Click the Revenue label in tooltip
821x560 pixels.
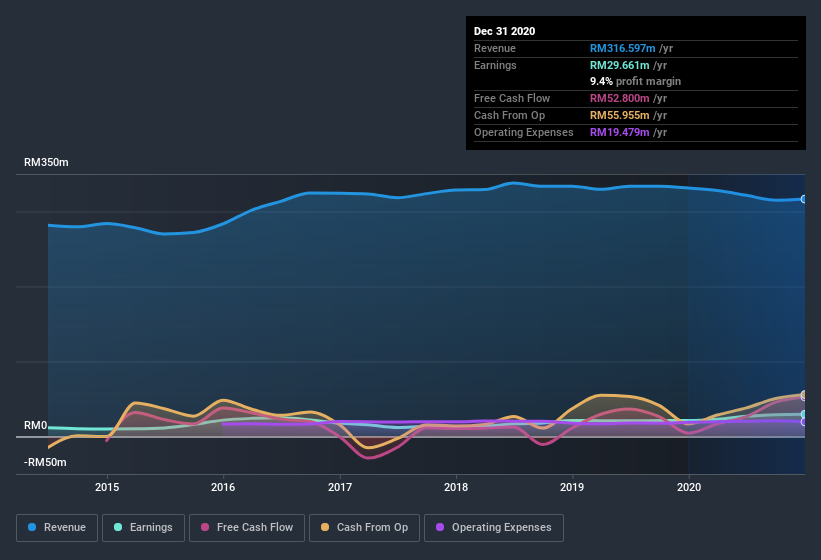[x=495, y=48]
